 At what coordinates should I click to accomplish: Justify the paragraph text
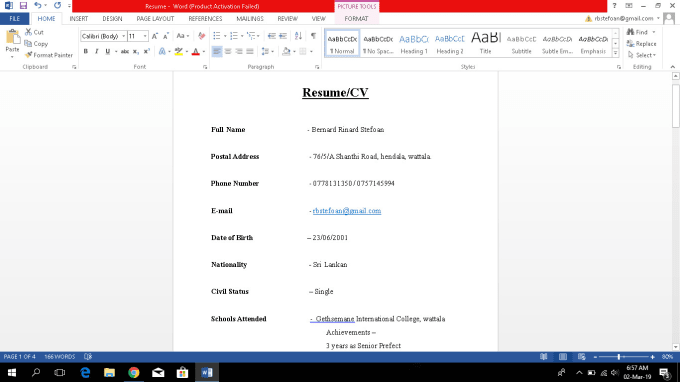click(250, 52)
